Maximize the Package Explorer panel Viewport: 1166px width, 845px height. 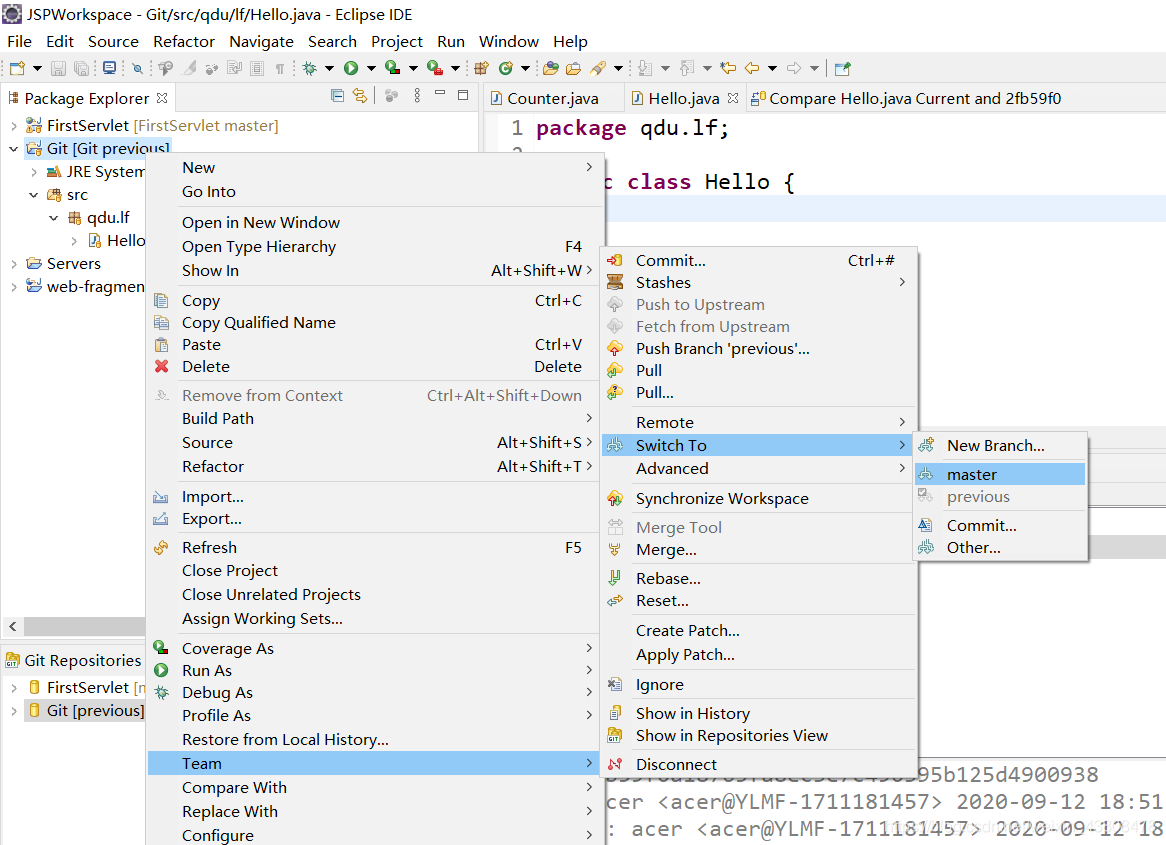coord(463,95)
